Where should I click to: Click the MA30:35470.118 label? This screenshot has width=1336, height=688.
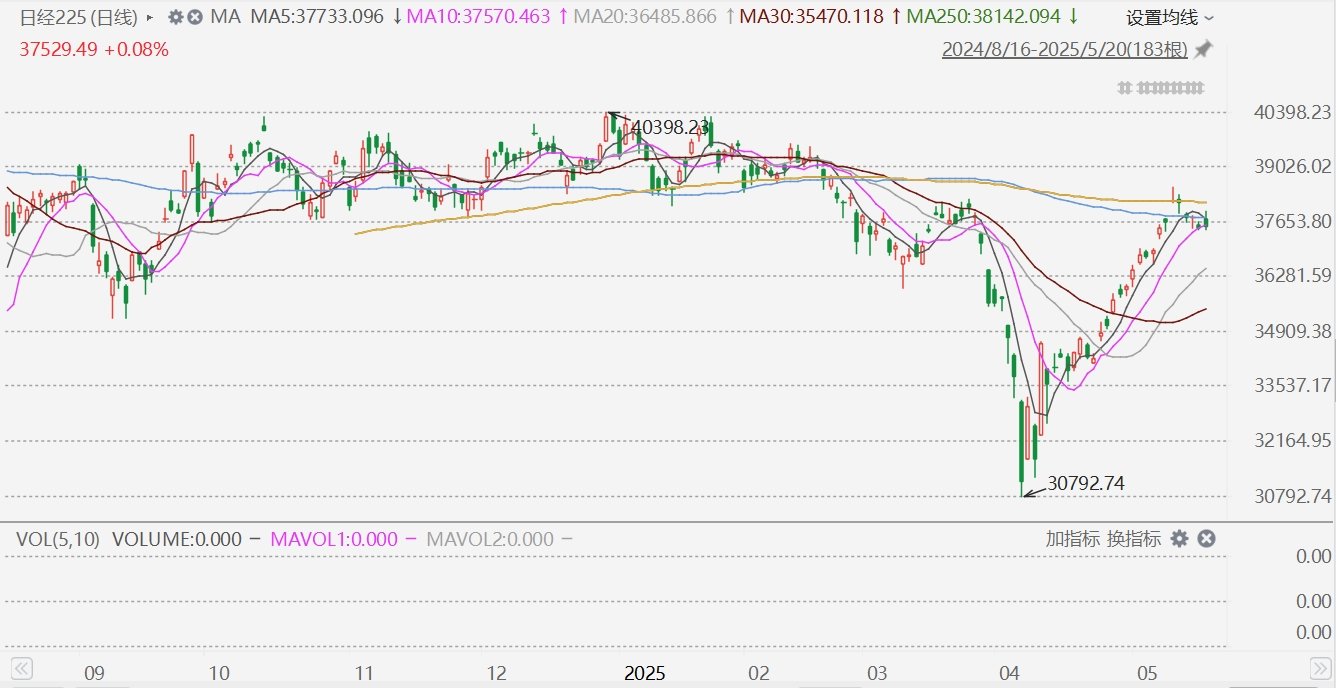[x=812, y=17]
